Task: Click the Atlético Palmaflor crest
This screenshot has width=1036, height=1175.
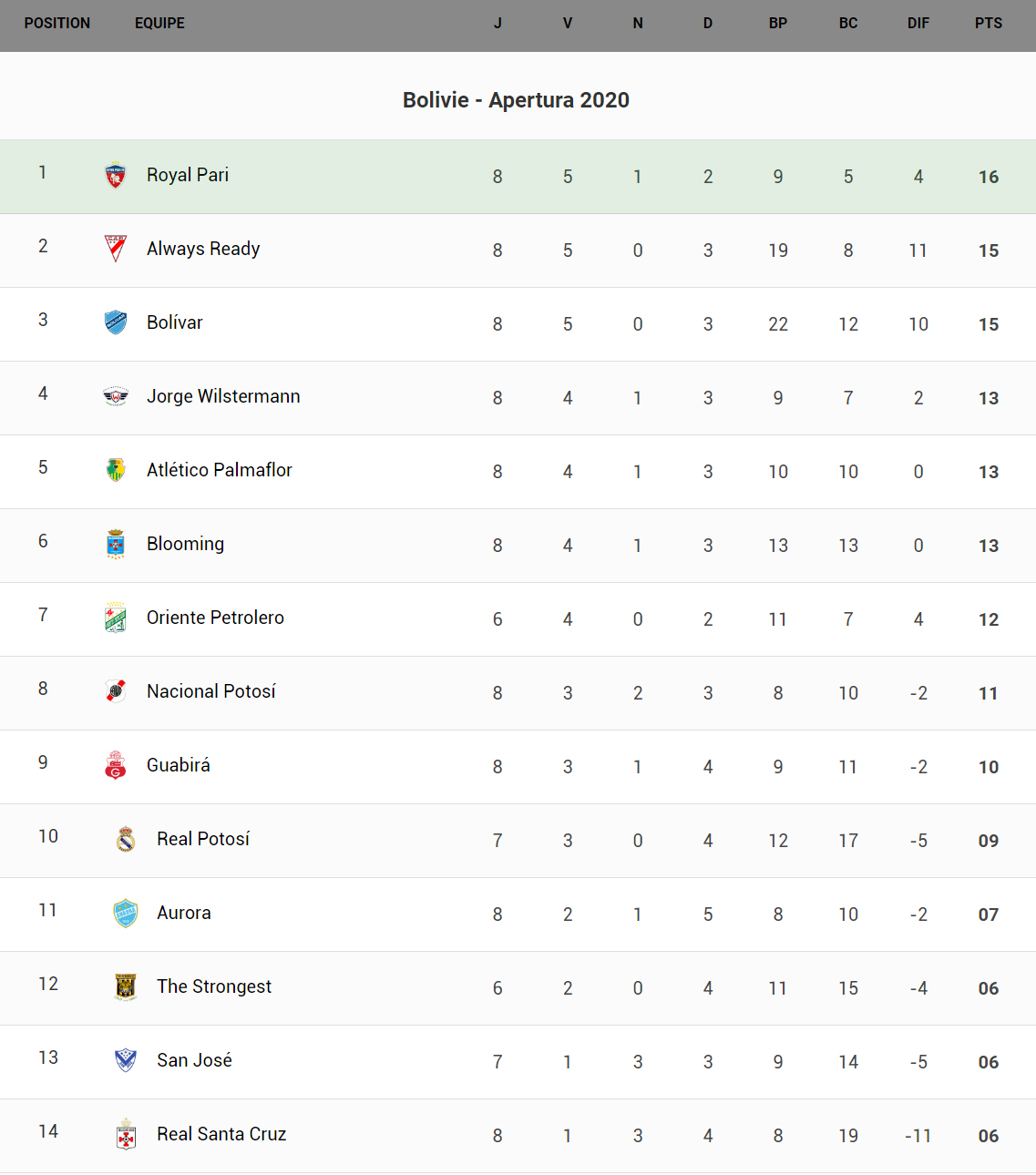Action: (116, 470)
